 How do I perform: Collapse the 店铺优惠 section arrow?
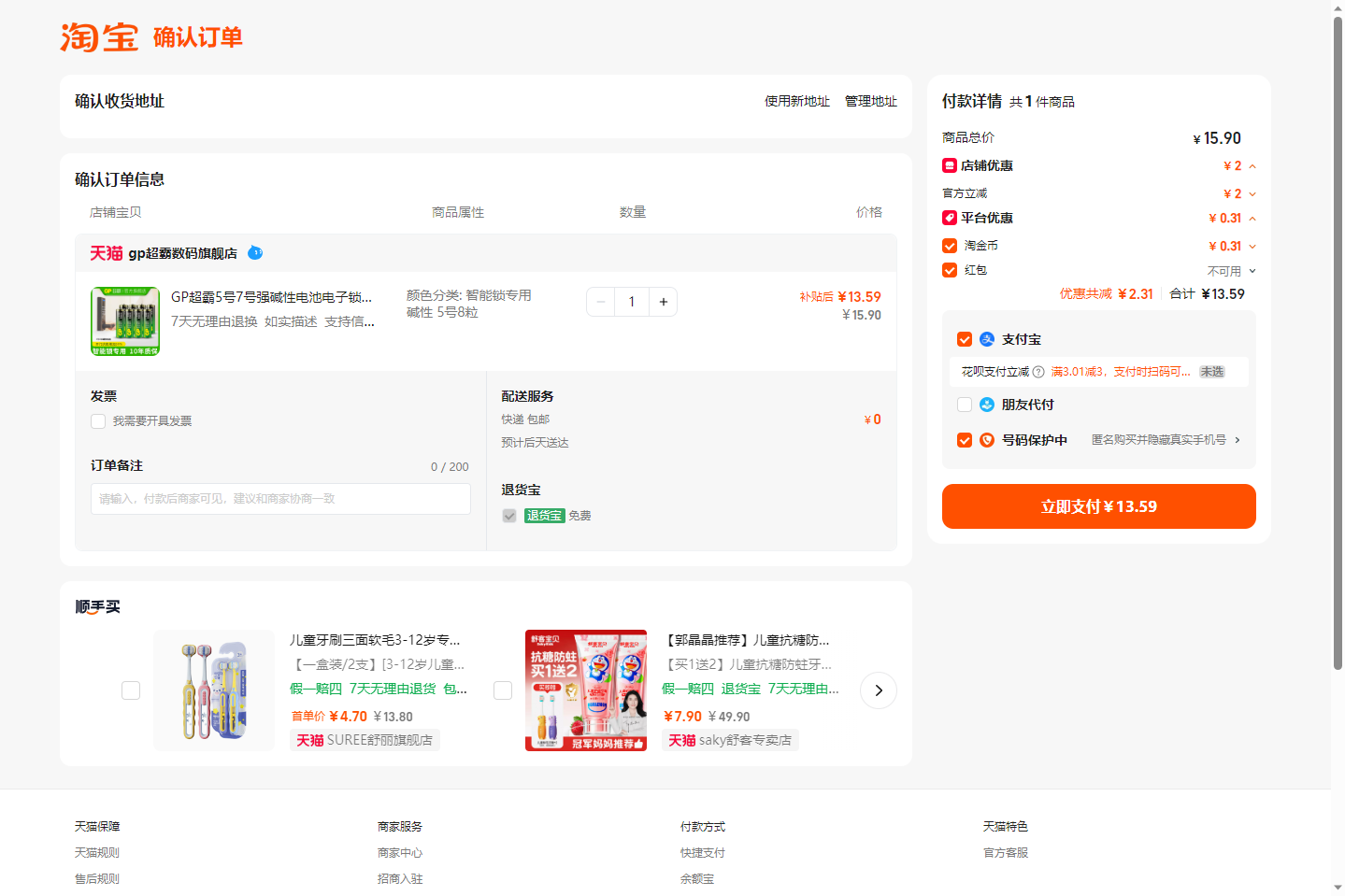click(1252, 166)
